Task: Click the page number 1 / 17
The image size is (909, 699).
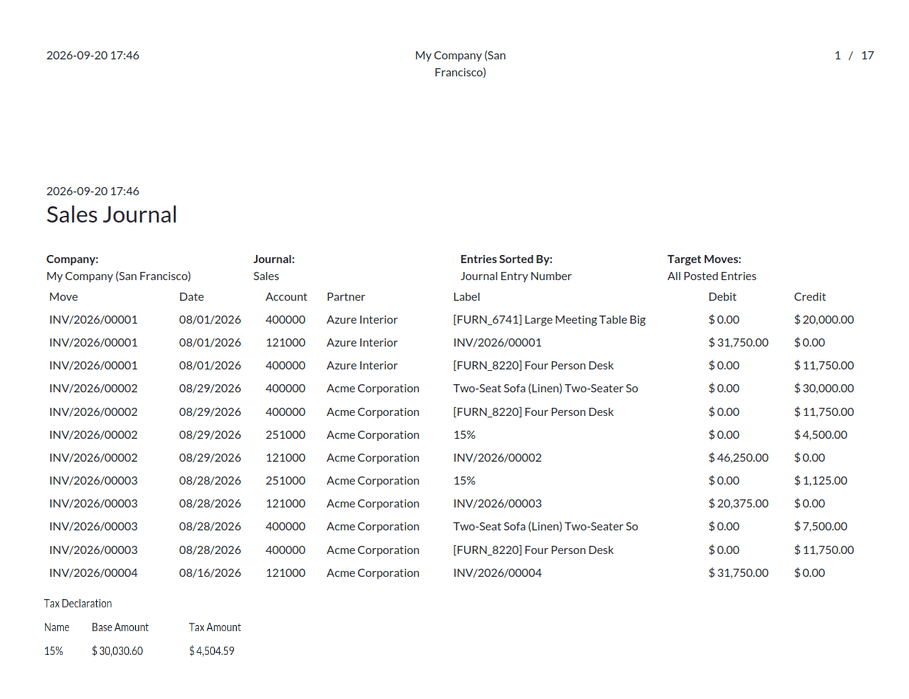Action: 854,56
